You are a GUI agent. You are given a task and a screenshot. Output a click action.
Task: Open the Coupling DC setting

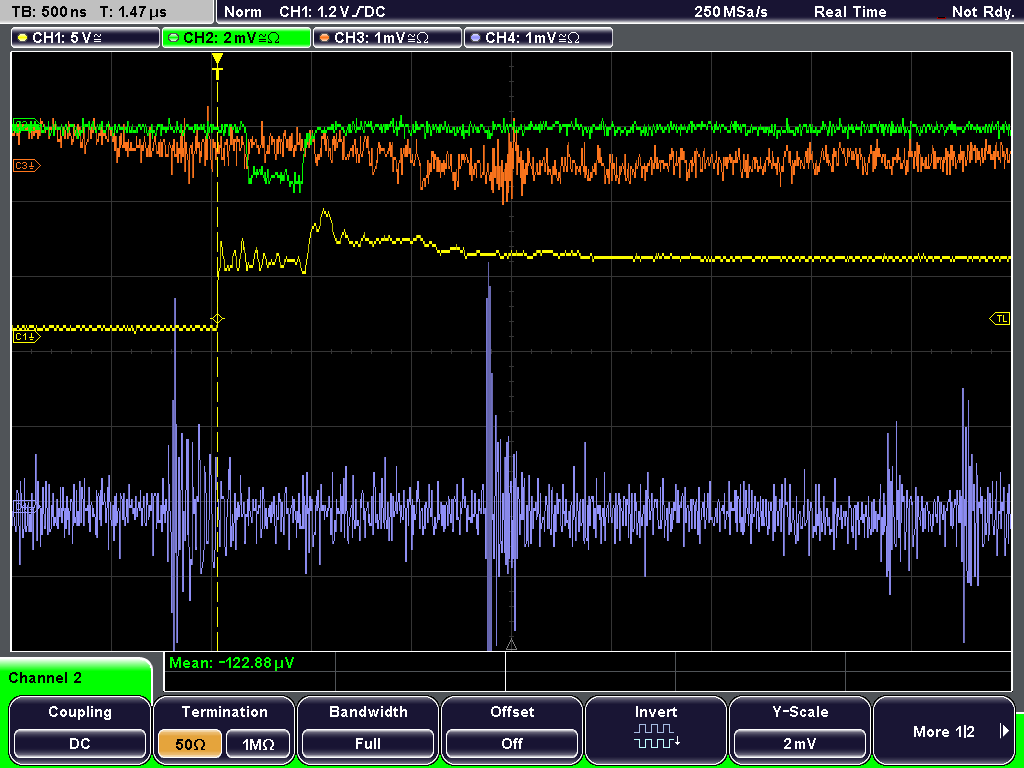(x=80, y=729)
